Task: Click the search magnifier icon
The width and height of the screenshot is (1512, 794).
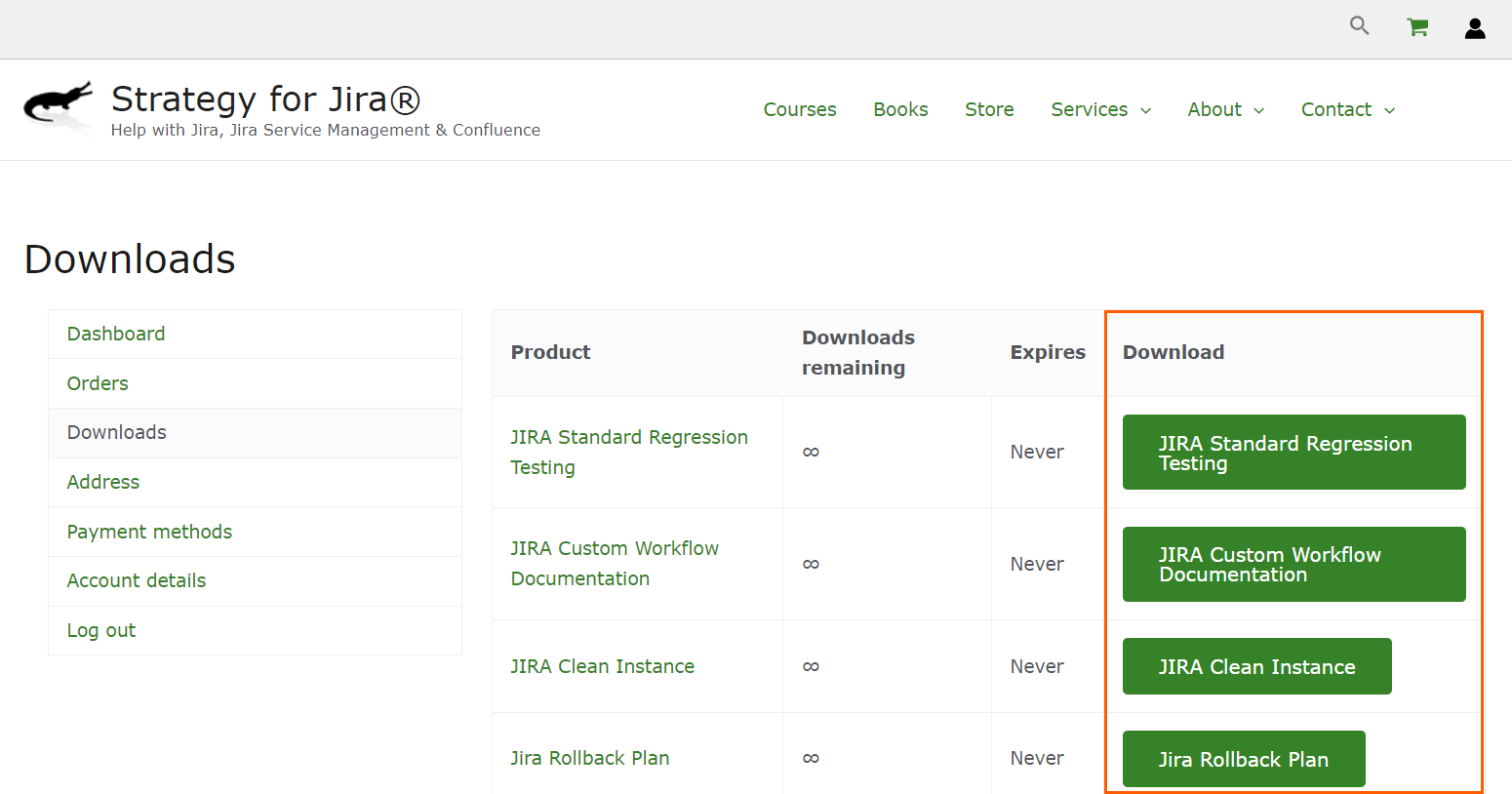Action: point(1359,26)
